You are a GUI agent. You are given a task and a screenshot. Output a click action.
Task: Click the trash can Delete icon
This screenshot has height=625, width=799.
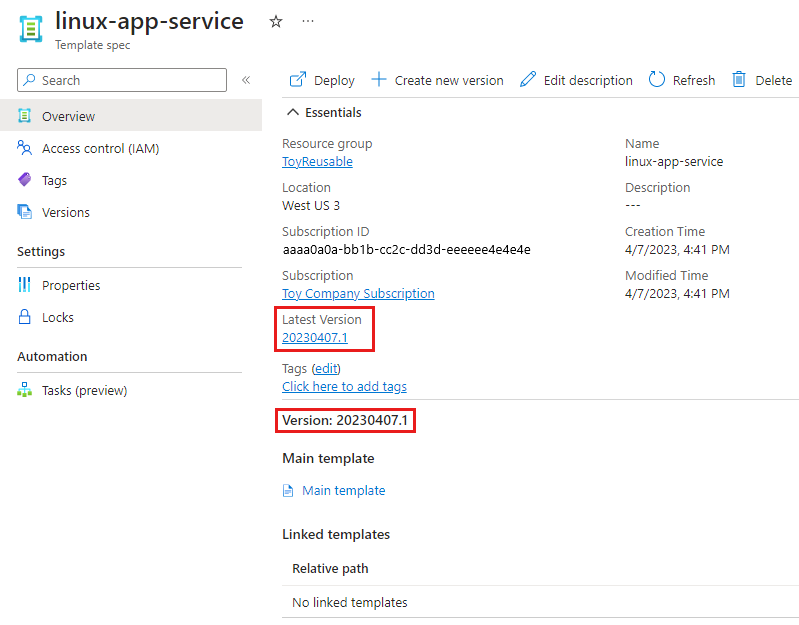739,79
